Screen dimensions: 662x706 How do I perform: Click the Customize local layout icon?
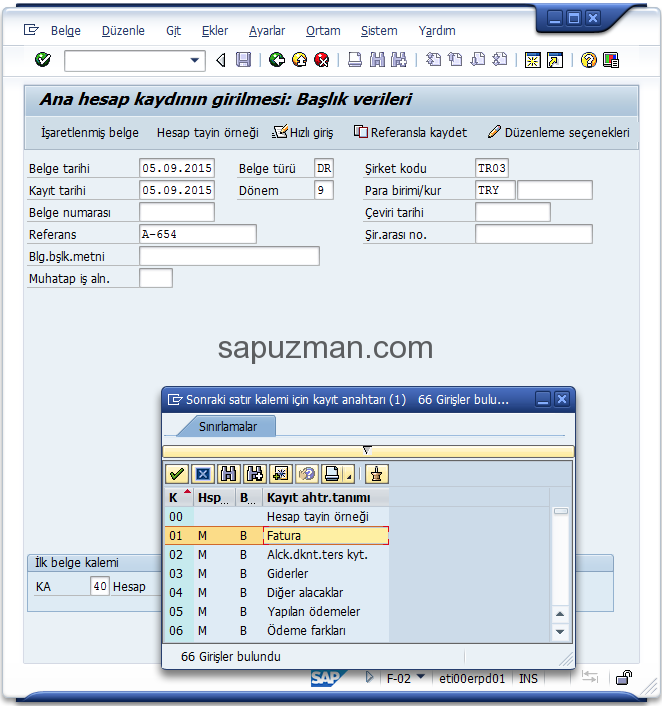coord(611,60)
